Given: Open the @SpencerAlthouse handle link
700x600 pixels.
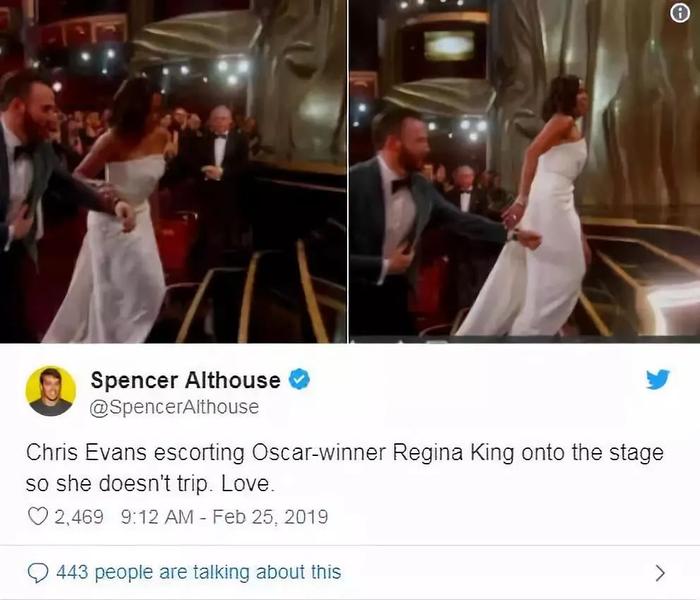Looking at the screenshot, I should (x=174, y=407).
